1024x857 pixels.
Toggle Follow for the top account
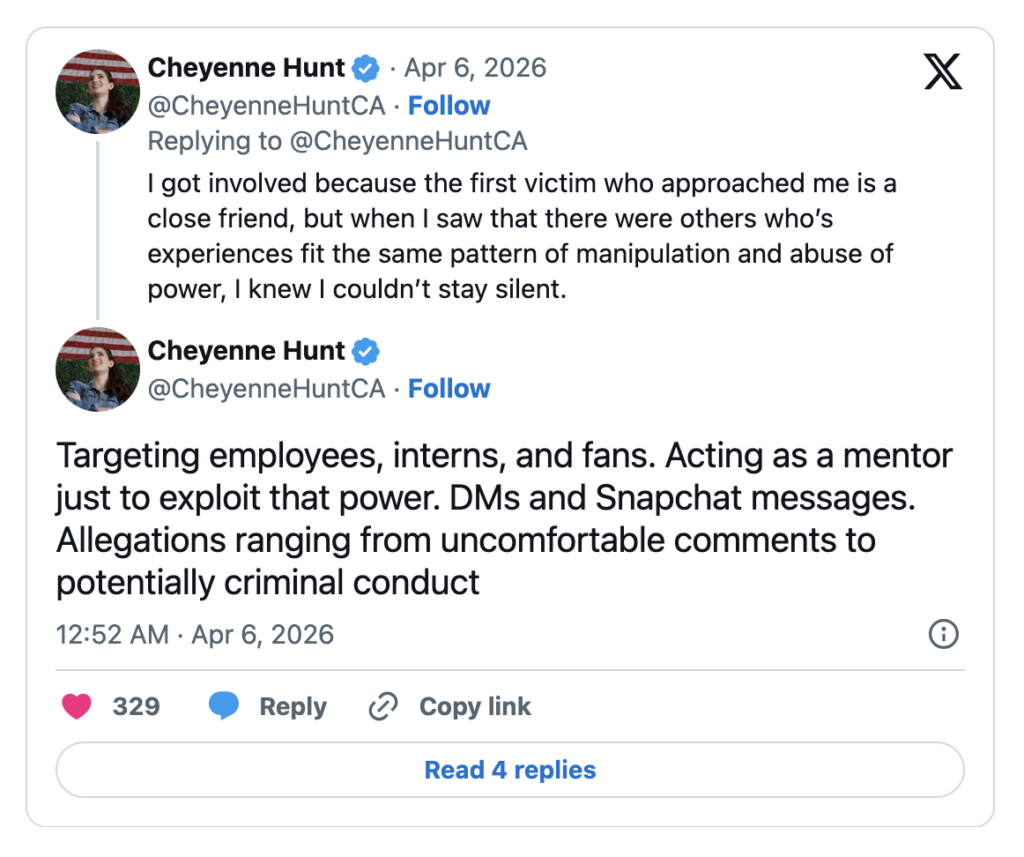tap(449, 105)
